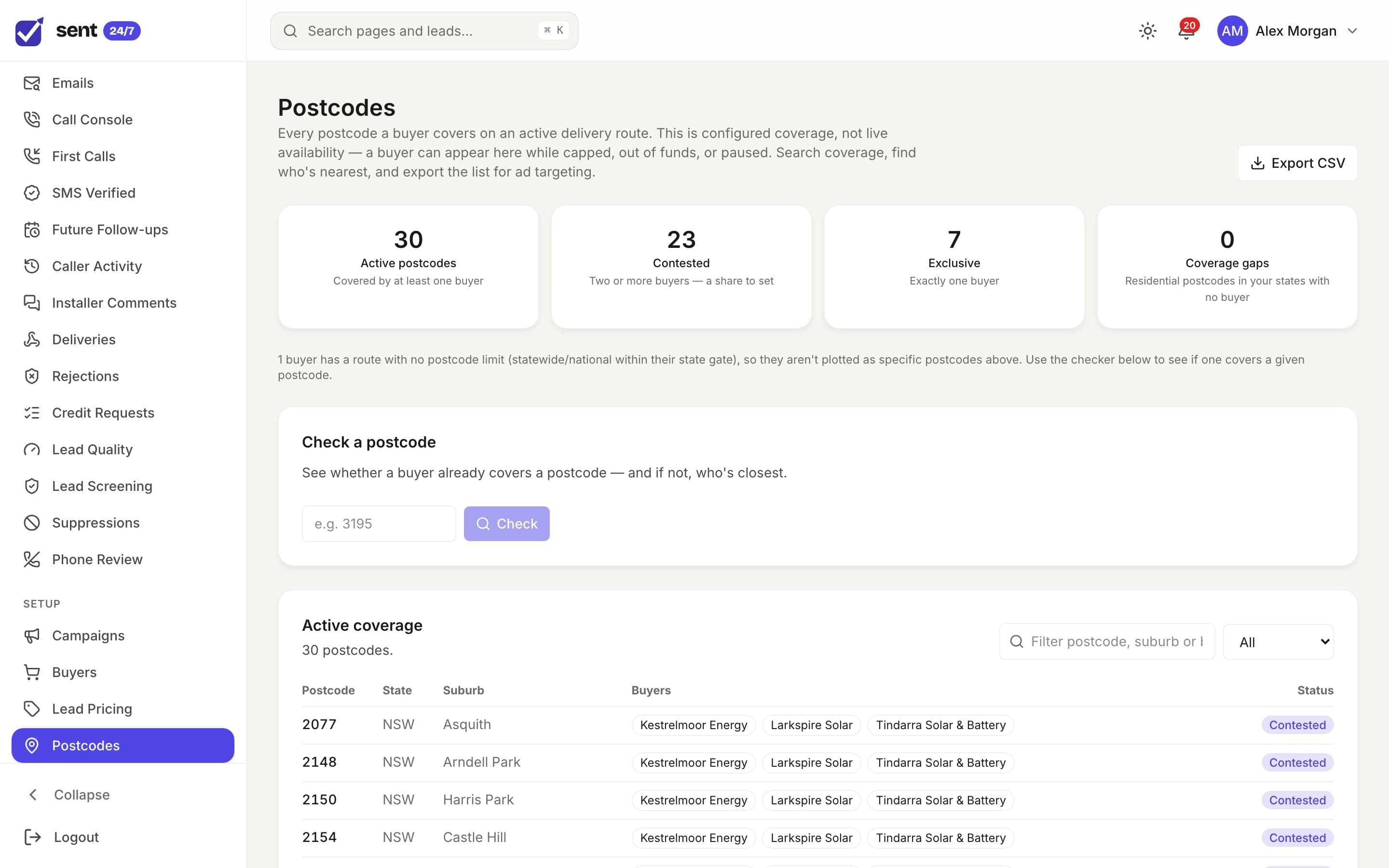Click the ⌘ K shortcut hint
The width and height of the screenshot is (1389, 868).
coord(553,30)
